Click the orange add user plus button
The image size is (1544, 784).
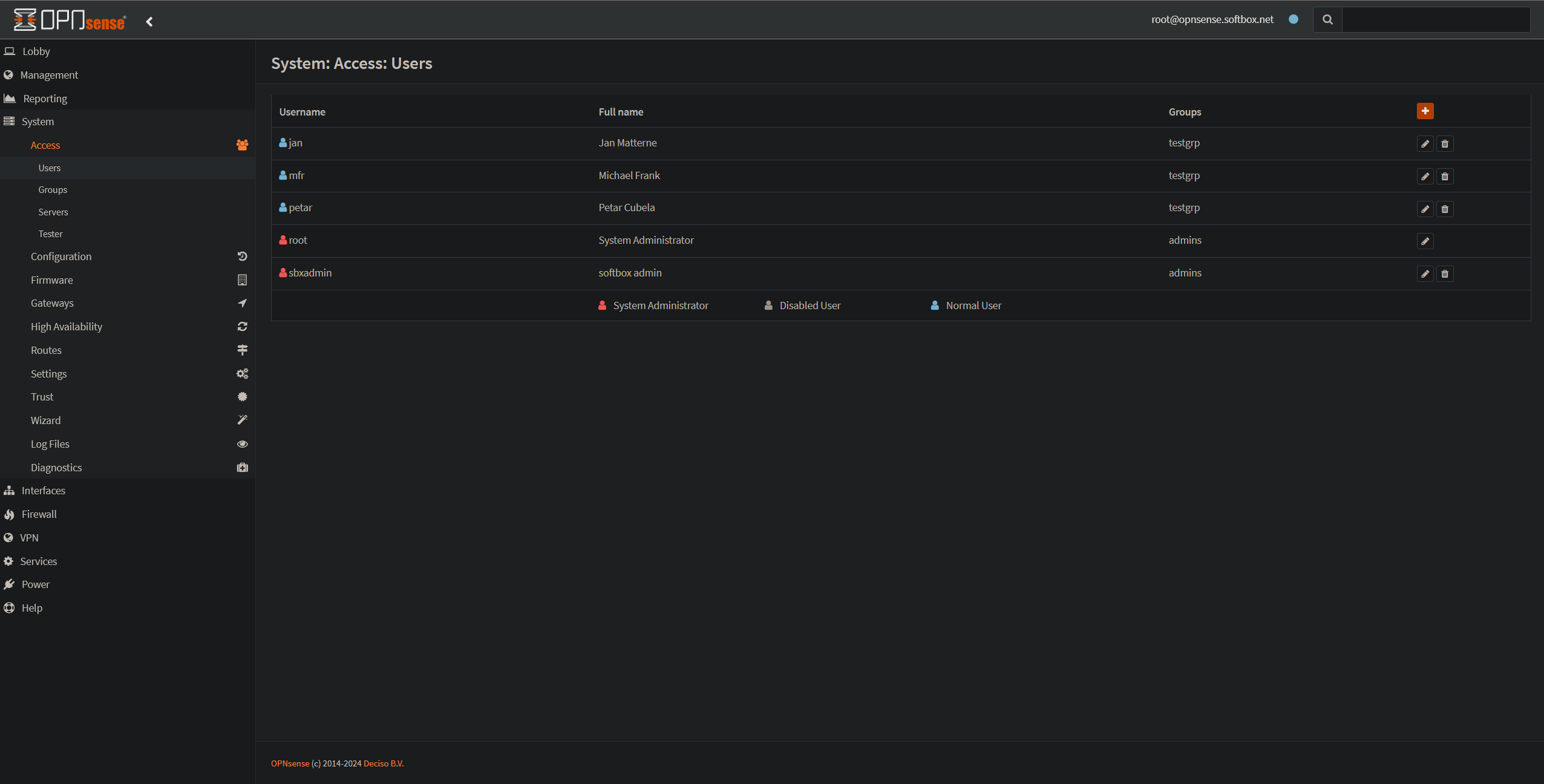click(1425, 111)
